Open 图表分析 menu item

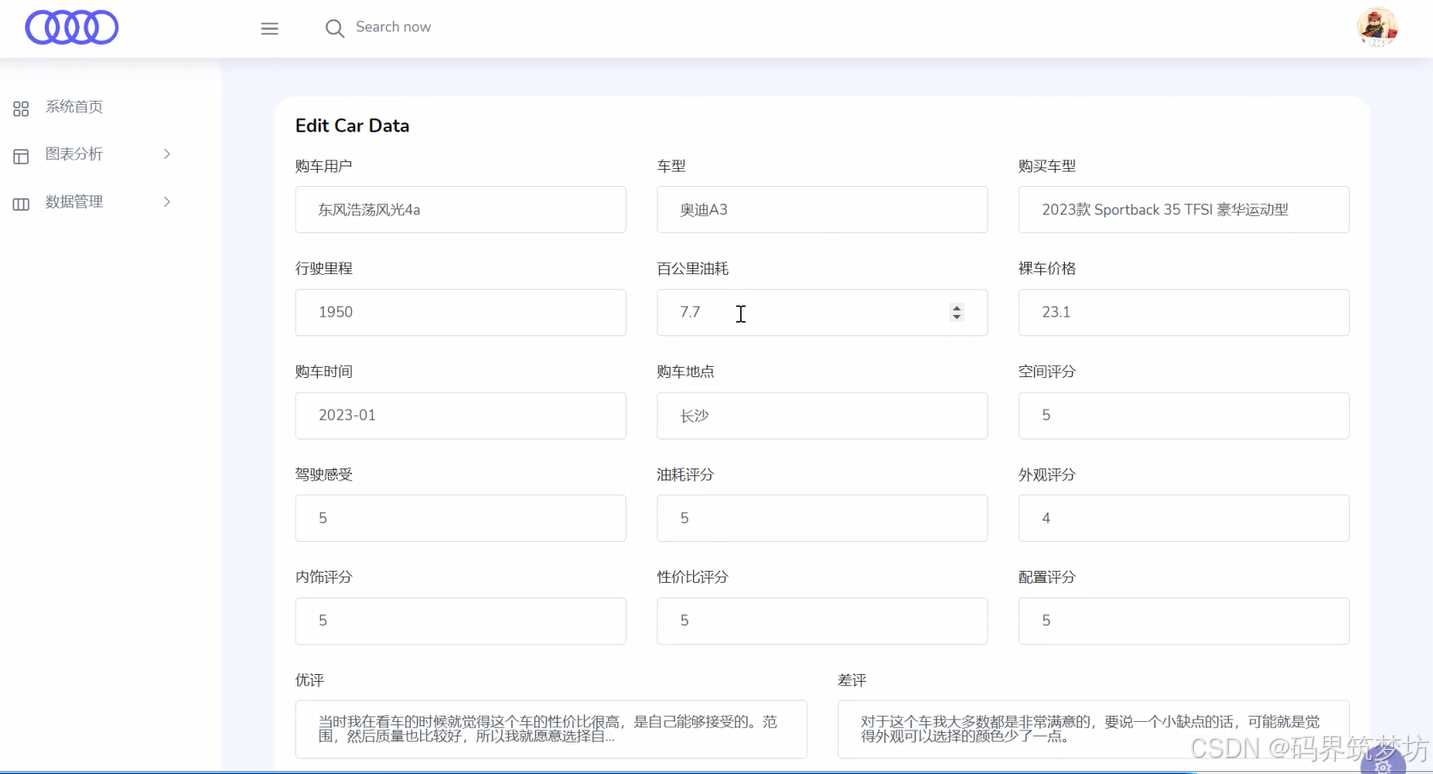74,154
